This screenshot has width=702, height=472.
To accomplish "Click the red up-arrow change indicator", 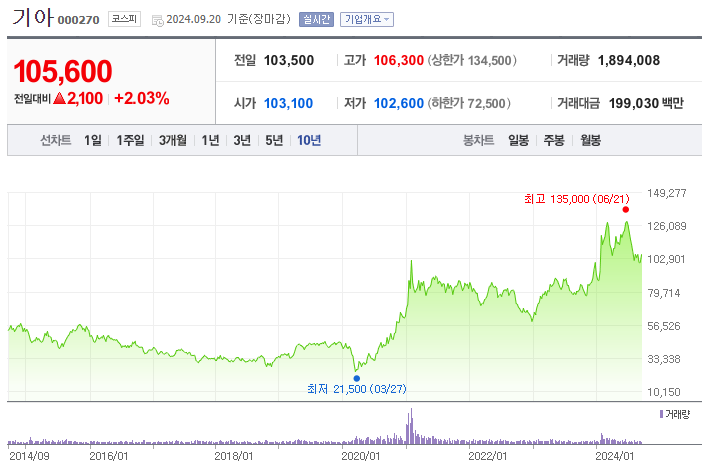I will 59,99.
